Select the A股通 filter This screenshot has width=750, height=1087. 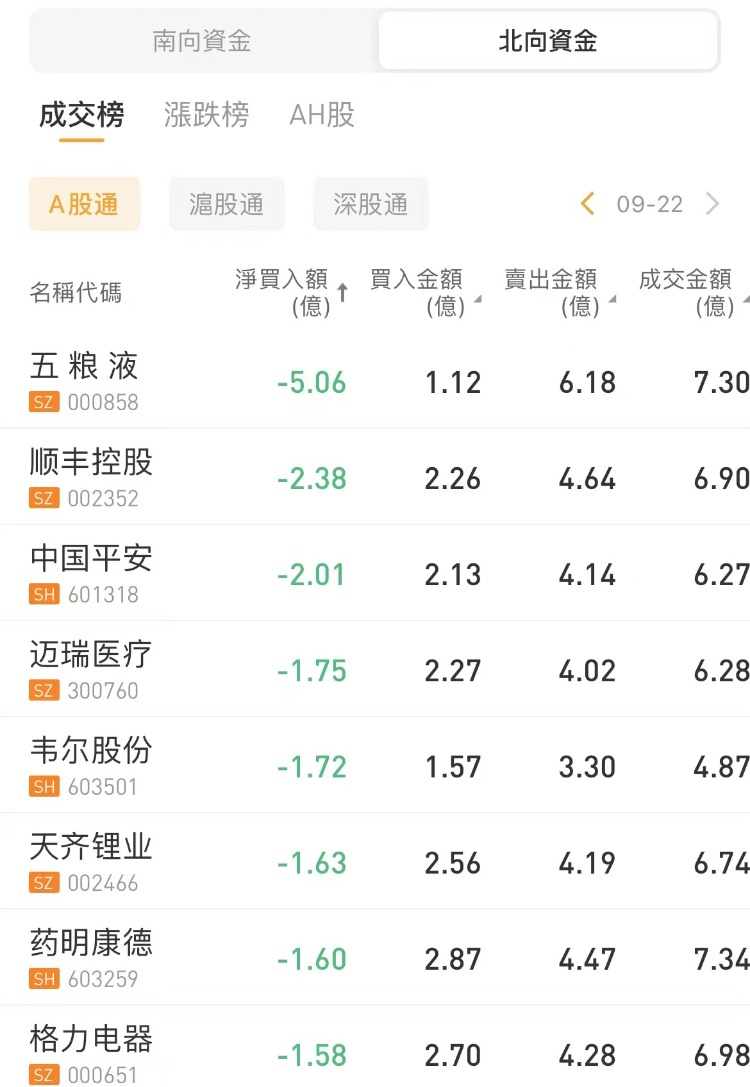[84, 204]
